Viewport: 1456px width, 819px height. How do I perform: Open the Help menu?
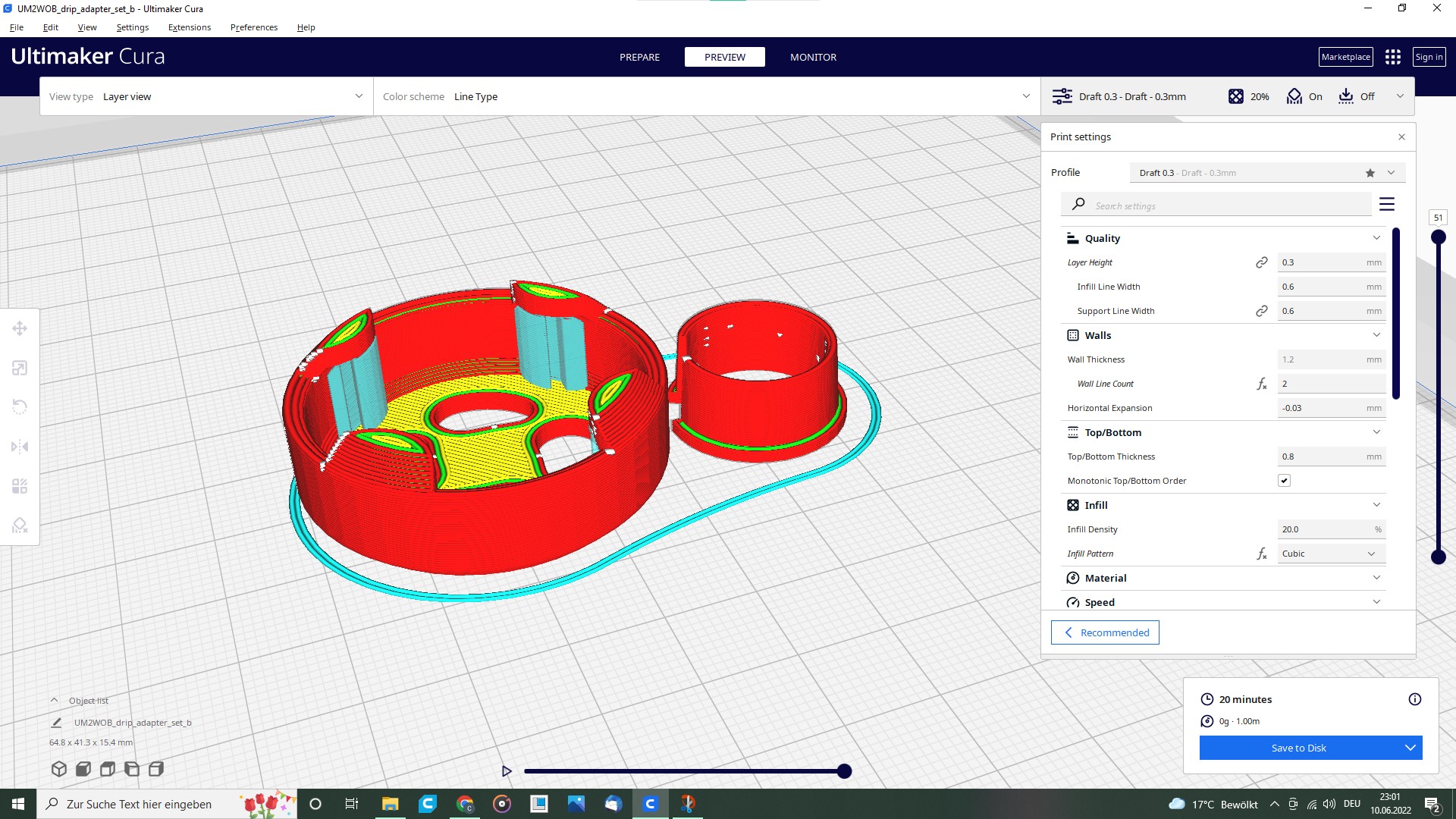pyautogui.click(x=306, y=27)
